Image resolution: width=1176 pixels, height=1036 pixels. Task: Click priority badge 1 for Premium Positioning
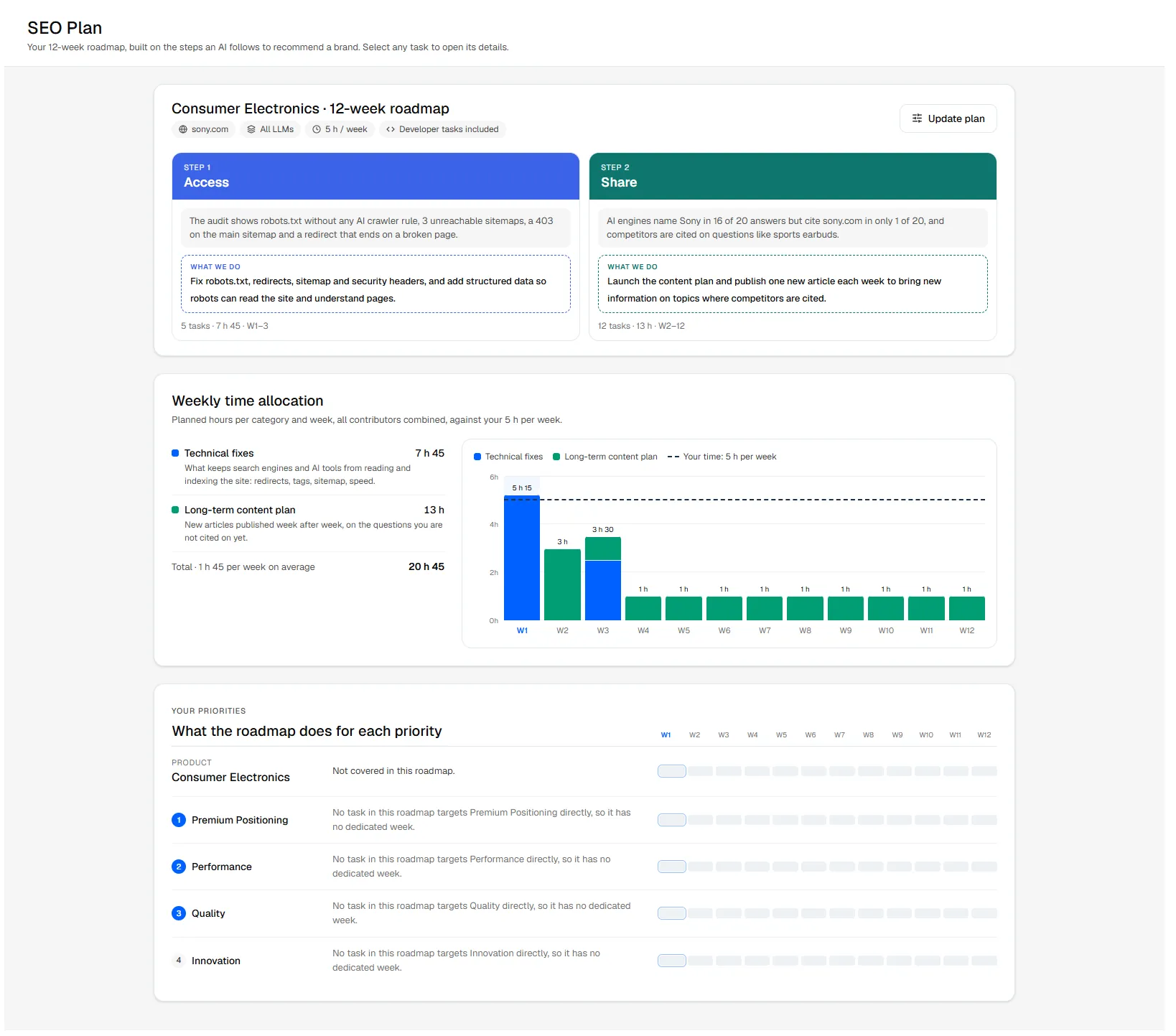(x=179, y=820)
